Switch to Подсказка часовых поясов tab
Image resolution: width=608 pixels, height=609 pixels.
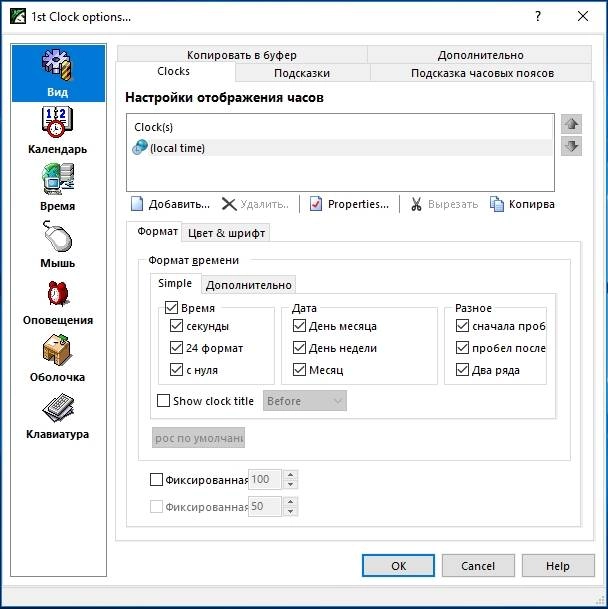[482, 73]
